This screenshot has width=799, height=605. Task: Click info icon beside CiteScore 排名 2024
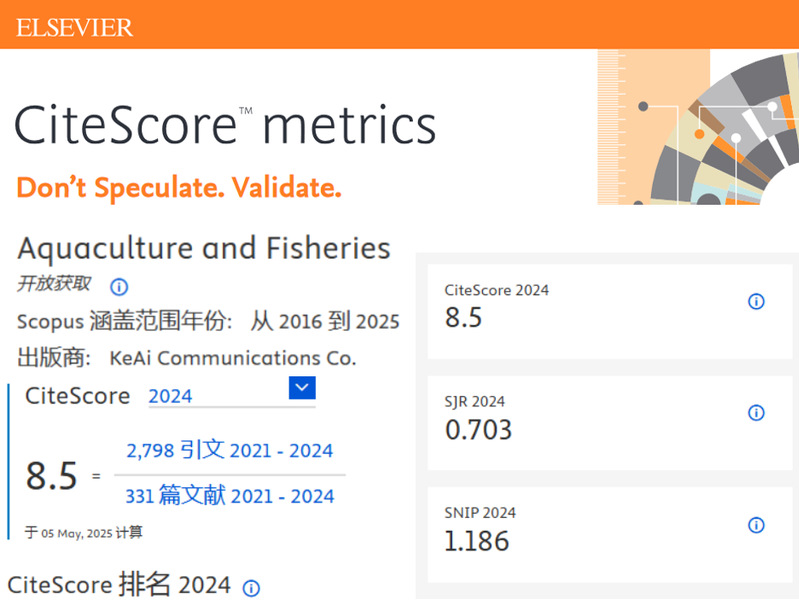pyautogui.click(x=251, y=588)
